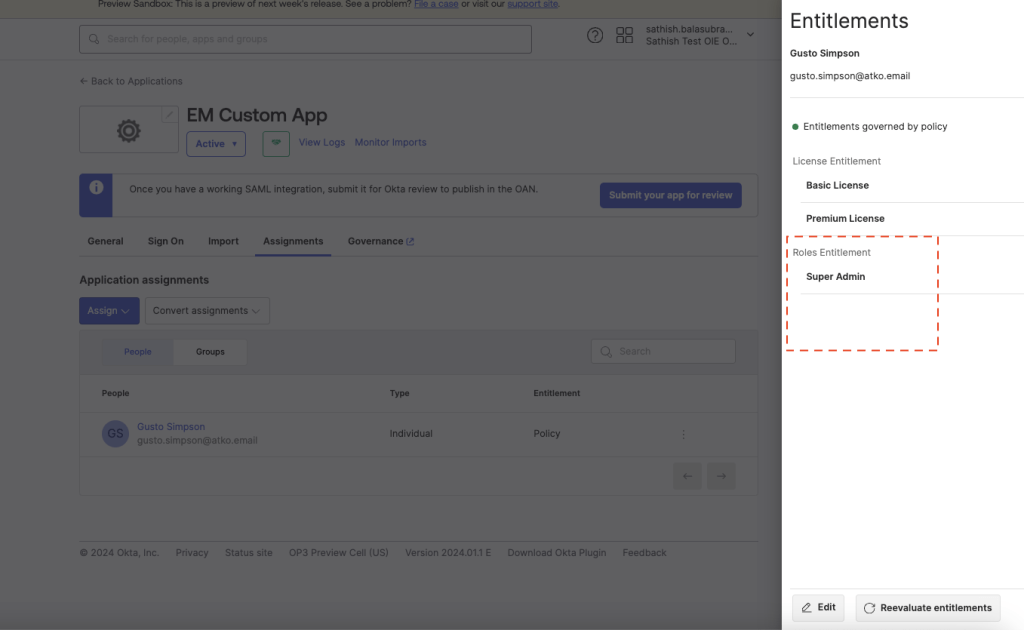The image size is (1024, 630).
Task: Click the green SAML status badge icon
Action: tap(275, 144)
